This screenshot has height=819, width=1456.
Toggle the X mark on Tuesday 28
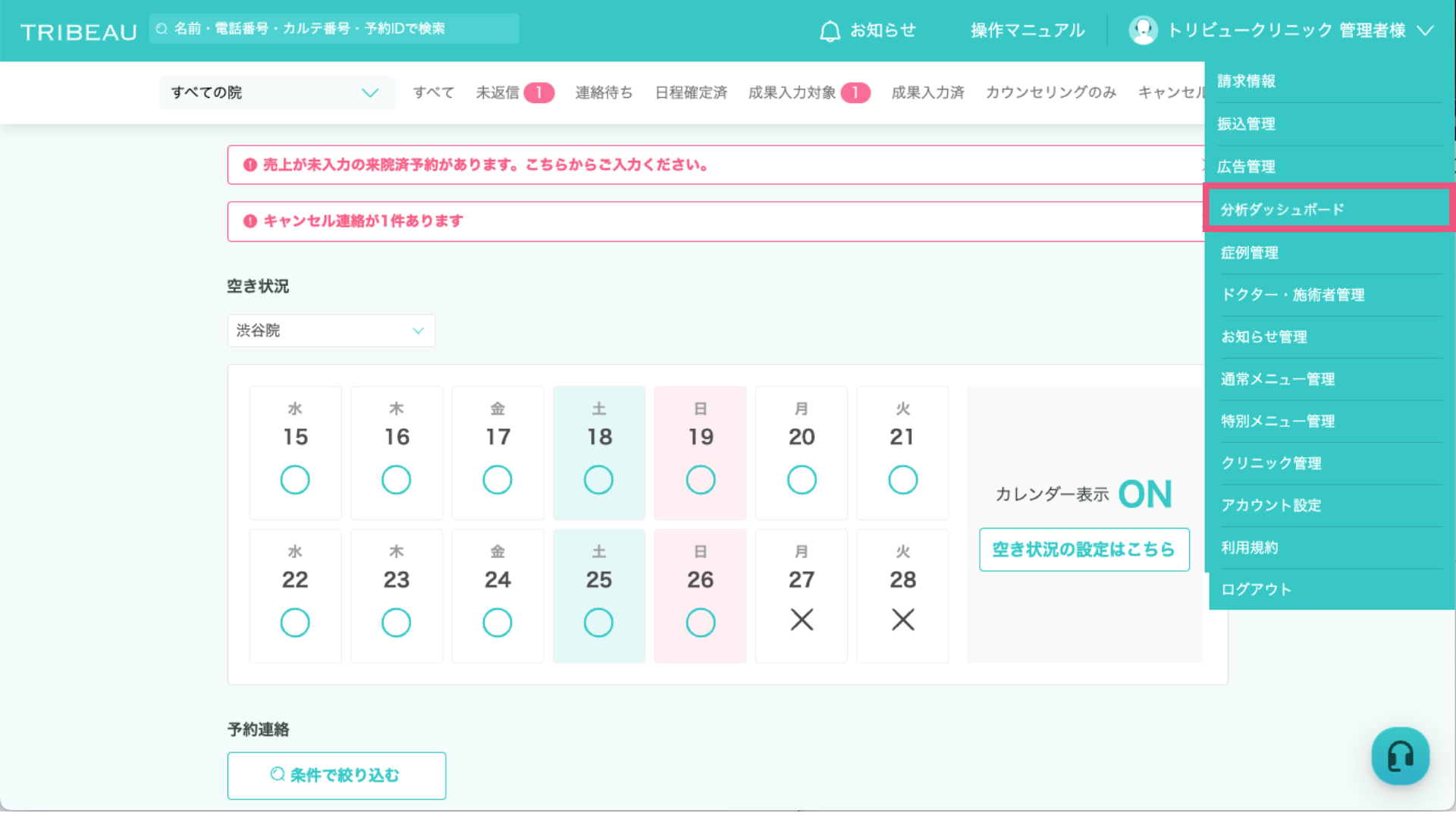(902, 620)
